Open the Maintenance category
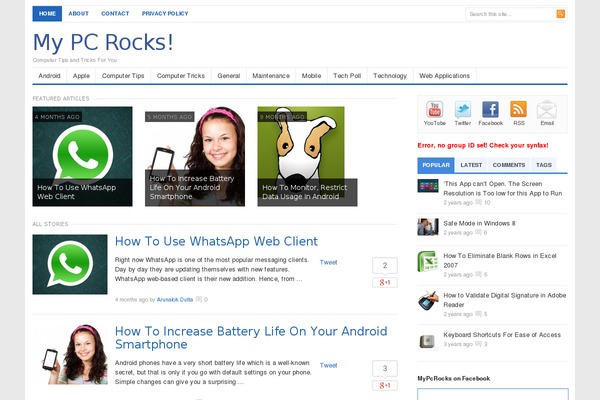600x400 pixels. click(x=271, y=76)
